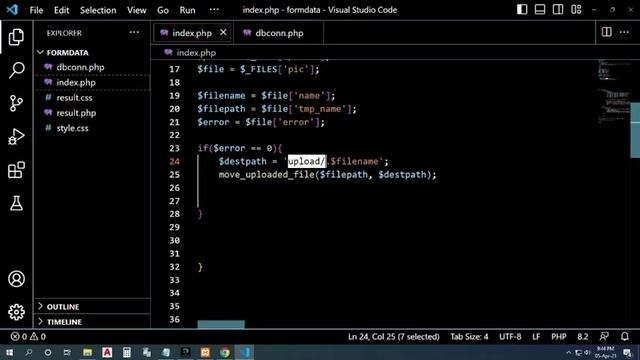This screenshot has width=640, height=360.
Task: Open Chrome from the taskbar
Action: point(225,352)
